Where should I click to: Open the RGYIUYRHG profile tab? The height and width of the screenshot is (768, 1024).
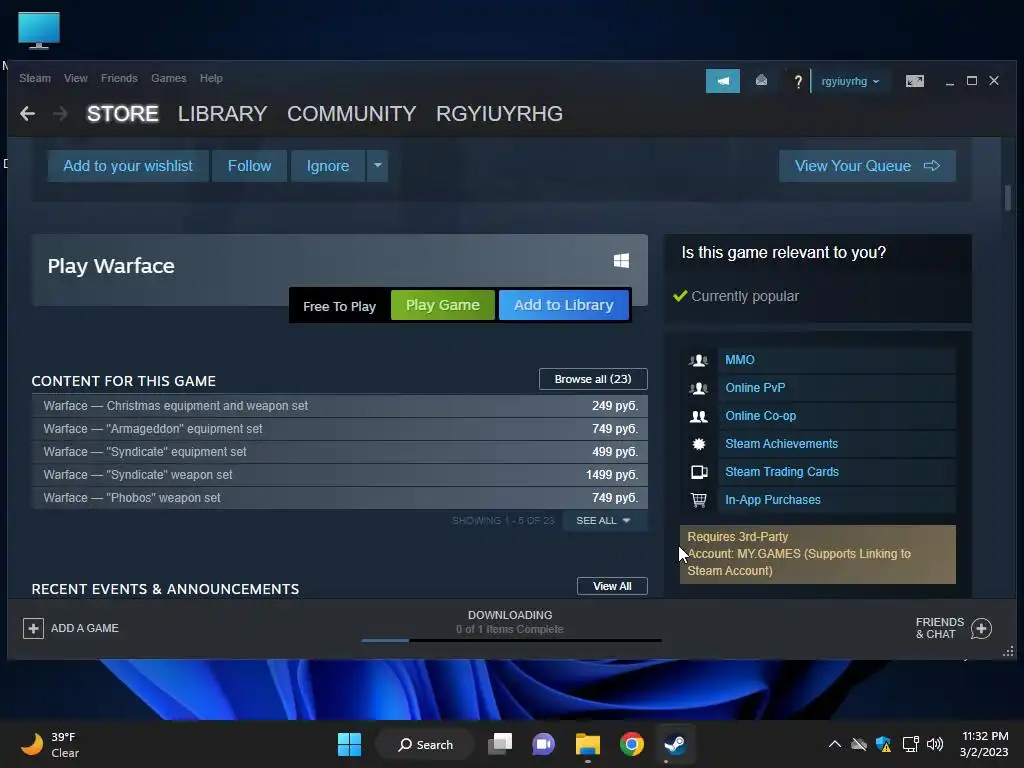pyautogui.click(x=500, y=114)
